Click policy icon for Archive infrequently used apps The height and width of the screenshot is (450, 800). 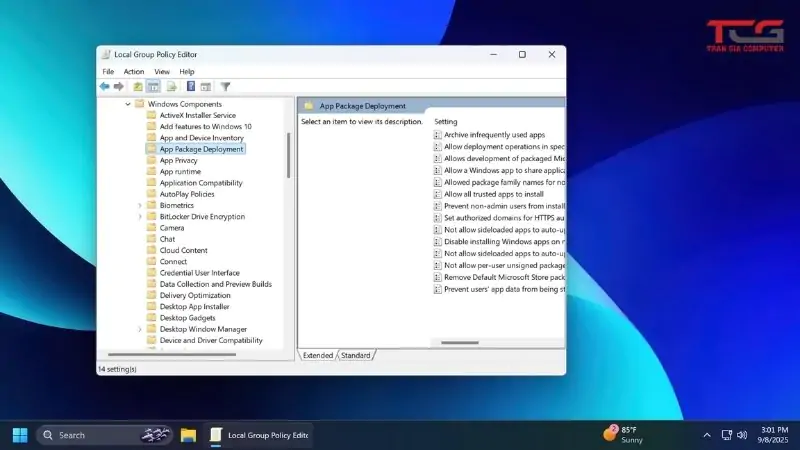[437, 135]
